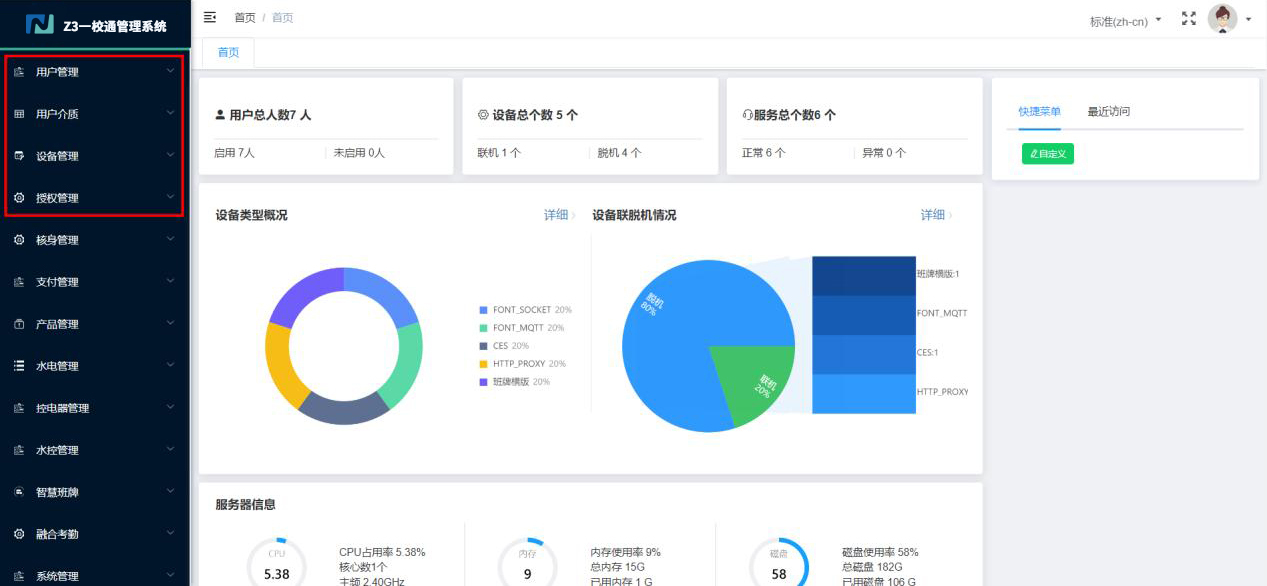
Task: Expand the 支付管理 sidebar menu
Action: point(95,282)
